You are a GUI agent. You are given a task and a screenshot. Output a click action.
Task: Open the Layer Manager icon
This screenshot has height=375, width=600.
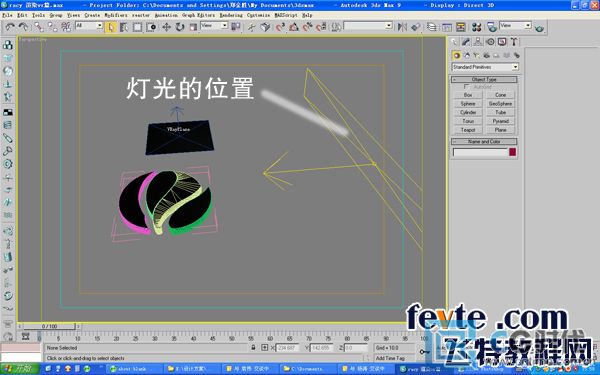pos(432,27)
